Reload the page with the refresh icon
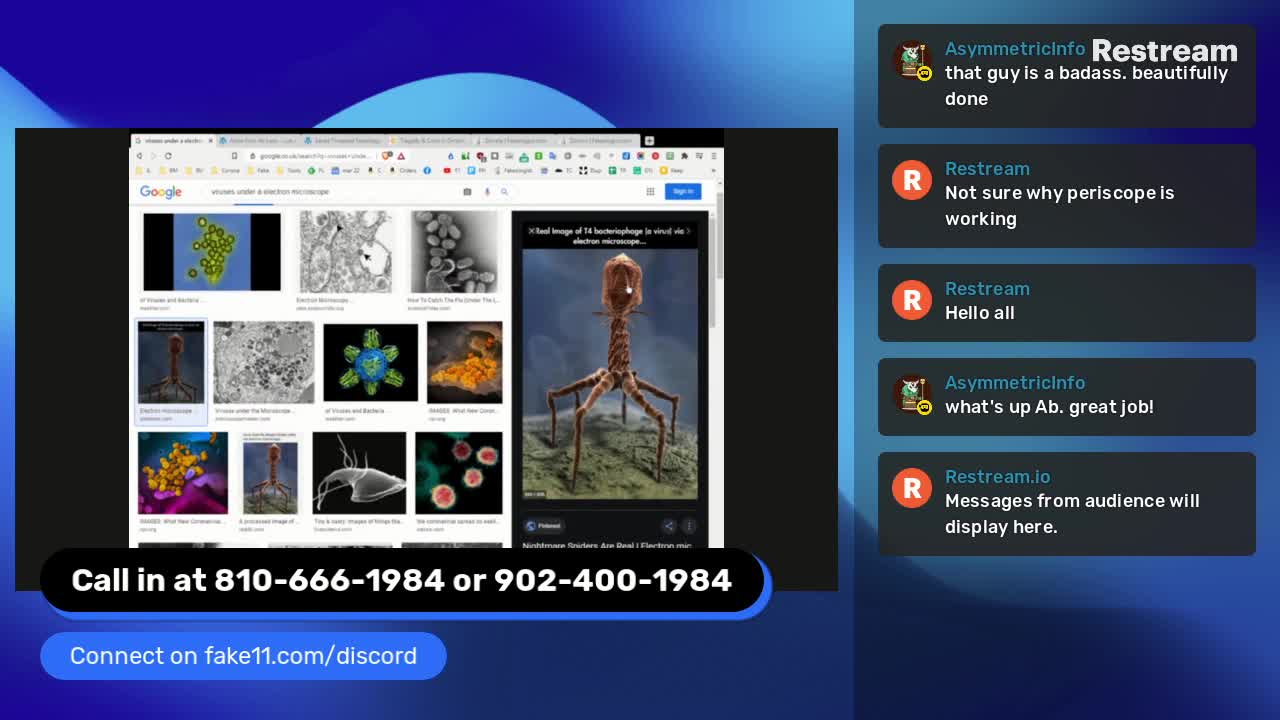 pos(168,156)
